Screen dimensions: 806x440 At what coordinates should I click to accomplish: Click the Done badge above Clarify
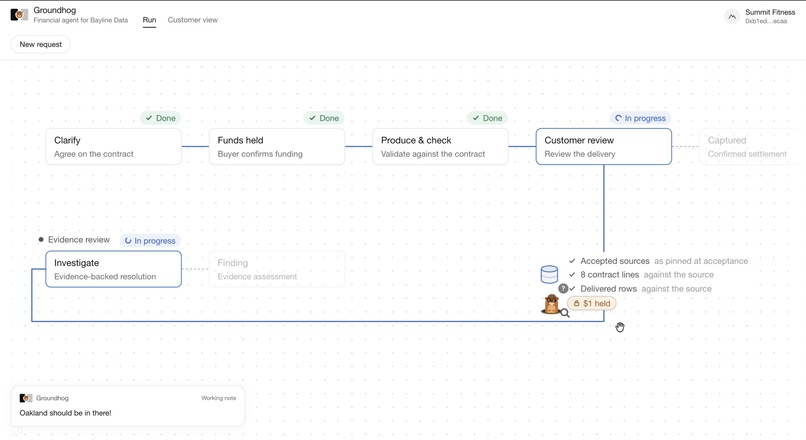tap(160, 118)
